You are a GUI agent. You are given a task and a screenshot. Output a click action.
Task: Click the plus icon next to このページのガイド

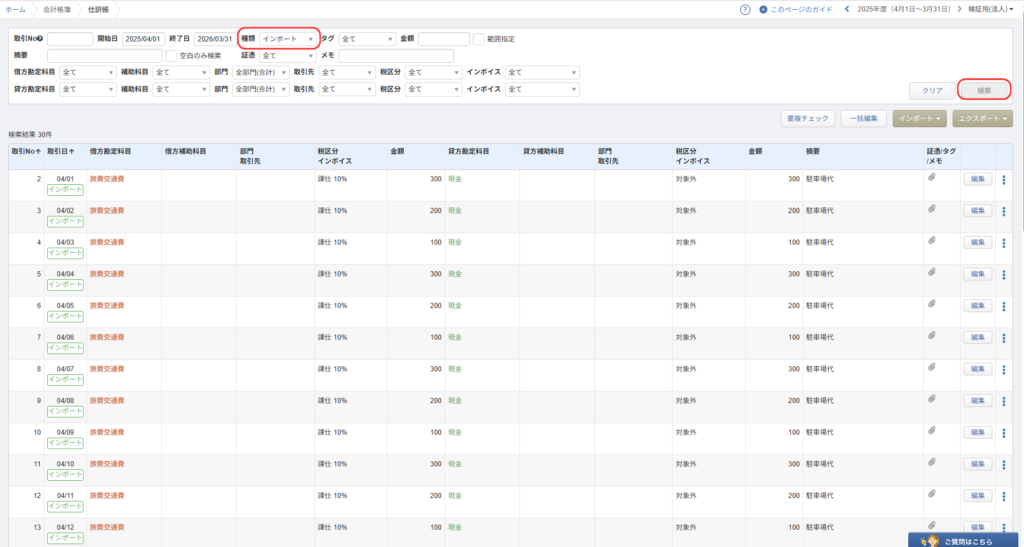[x=763, y=9]
